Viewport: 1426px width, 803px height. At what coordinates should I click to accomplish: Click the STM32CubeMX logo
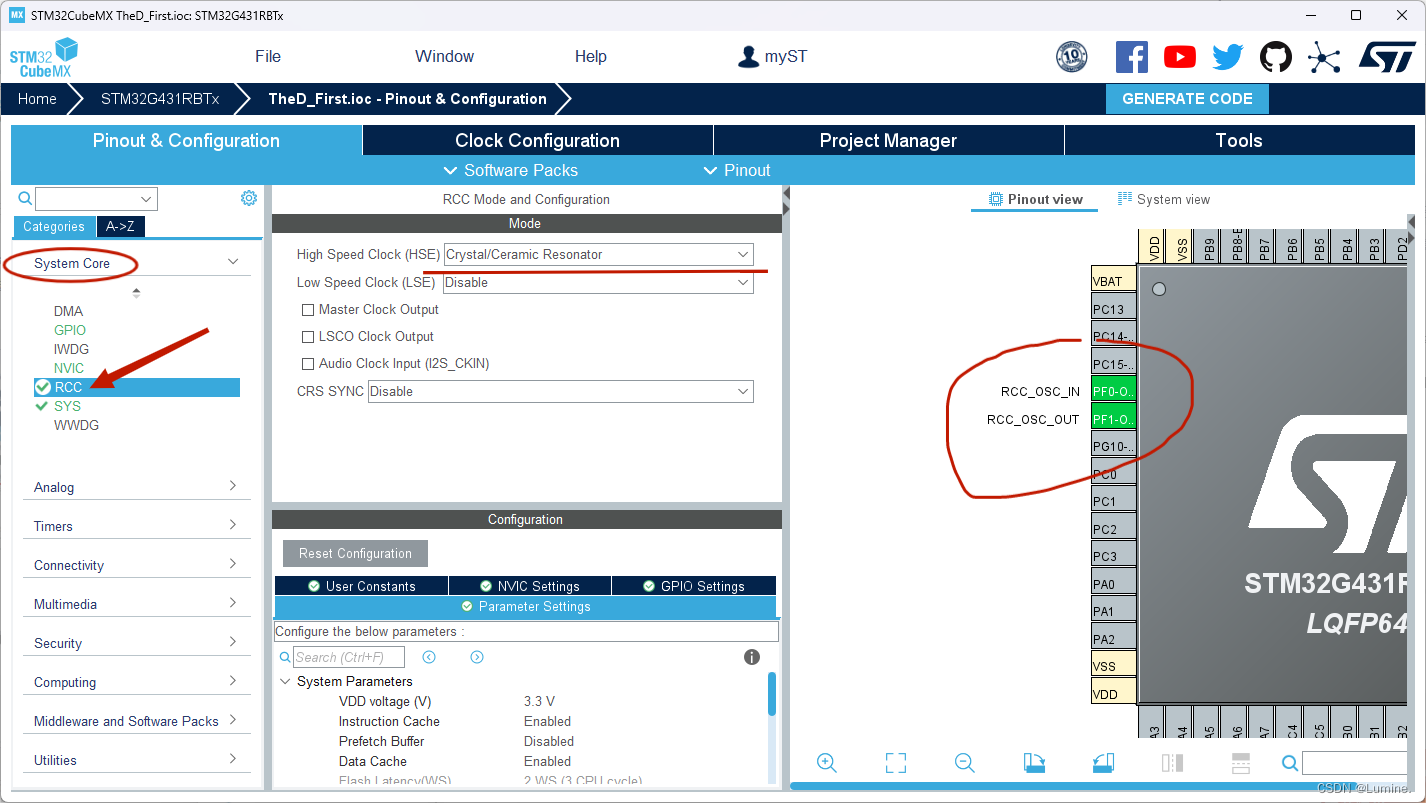pos(43,58)
